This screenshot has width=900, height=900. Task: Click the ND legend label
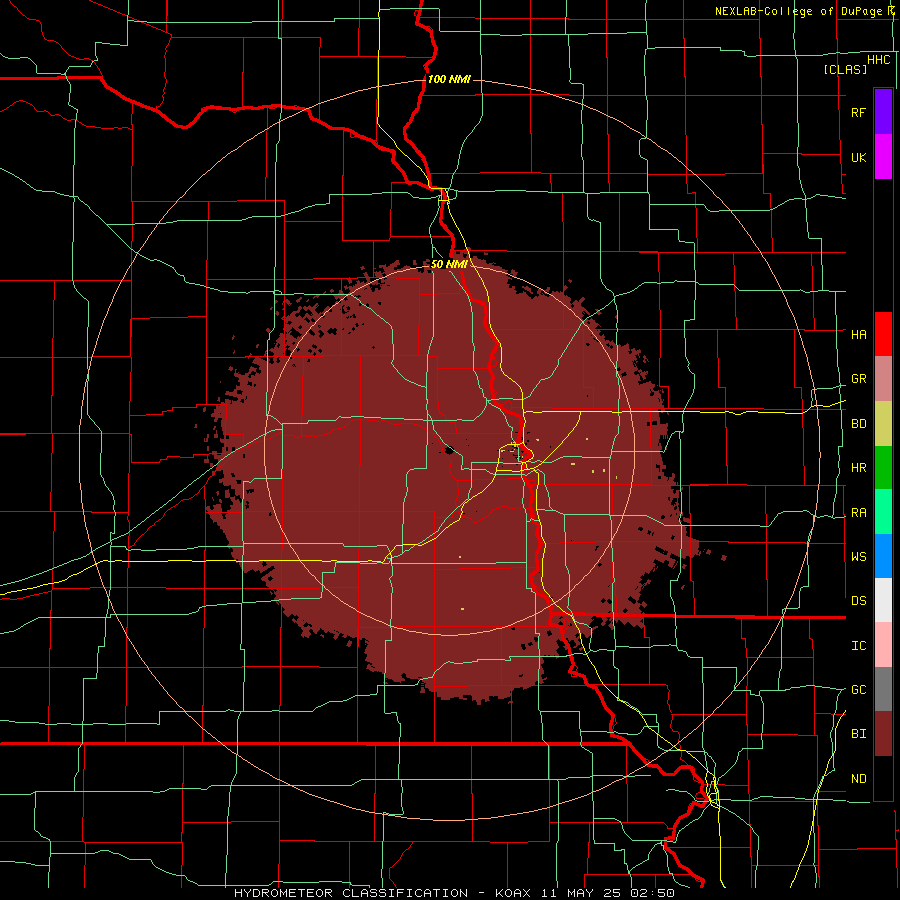pos(858,779)
